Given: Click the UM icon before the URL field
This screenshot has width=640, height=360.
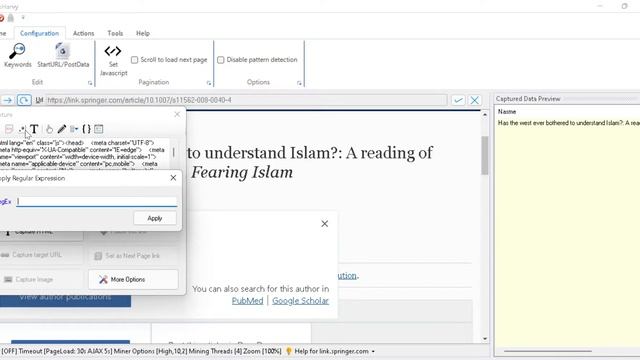Looking at the screenshot, I should [x=39, y=100].
